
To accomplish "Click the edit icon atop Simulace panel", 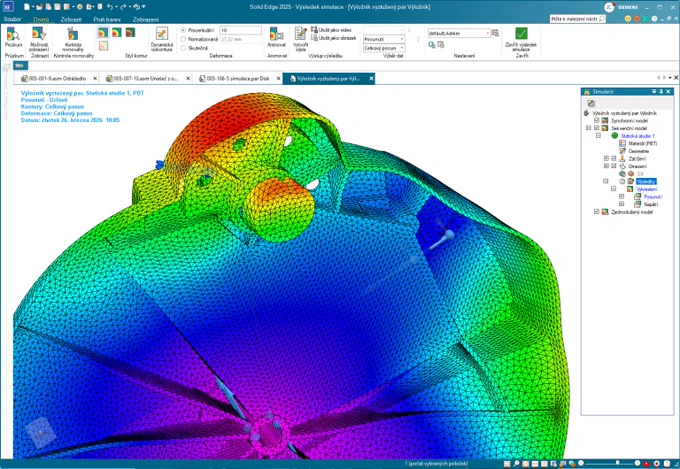I will [x=591, y=103].
